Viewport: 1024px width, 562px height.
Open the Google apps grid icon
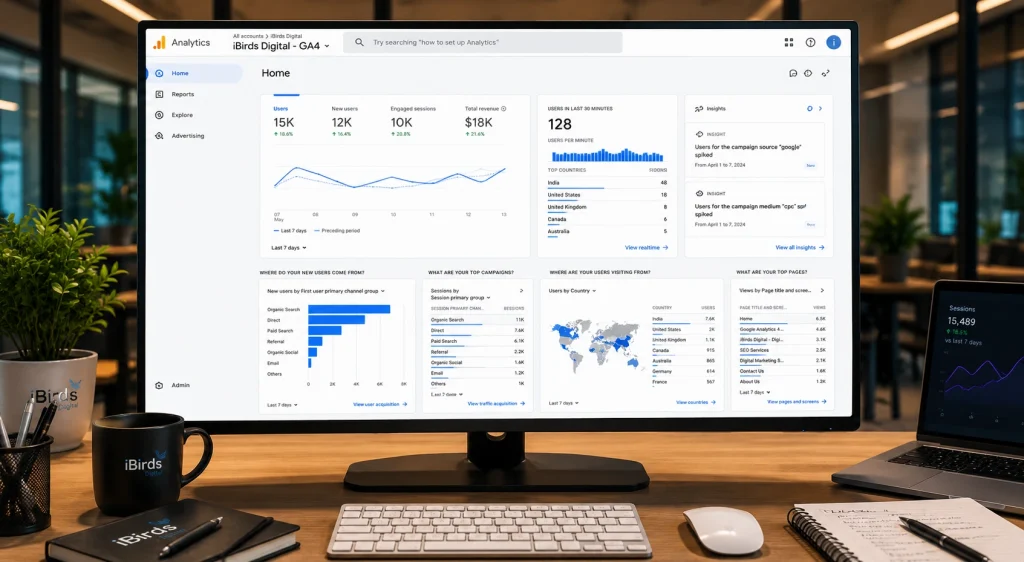789,42
